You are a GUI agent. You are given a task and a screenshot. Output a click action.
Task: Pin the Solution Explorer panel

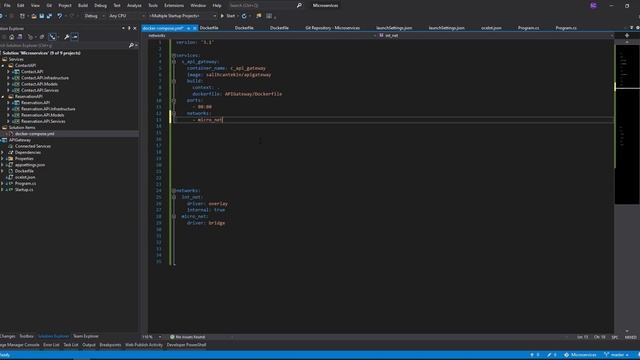coord(129,28)
